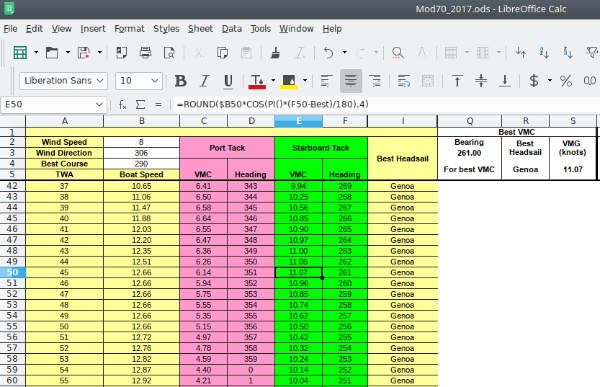This screenshot has height=387, width=600.
Task: Click the Clear Direct Formatting icon
Action: pos(300,52)
